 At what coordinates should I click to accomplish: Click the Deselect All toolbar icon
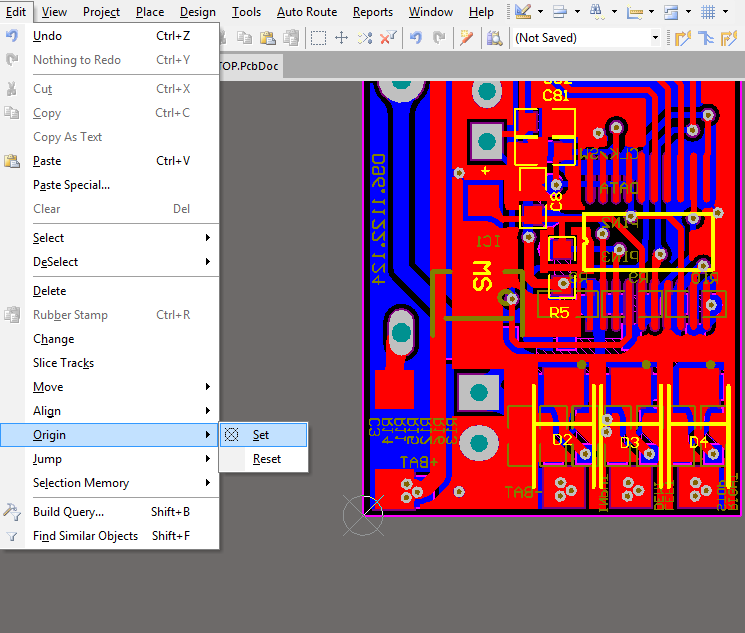[365, 38]
